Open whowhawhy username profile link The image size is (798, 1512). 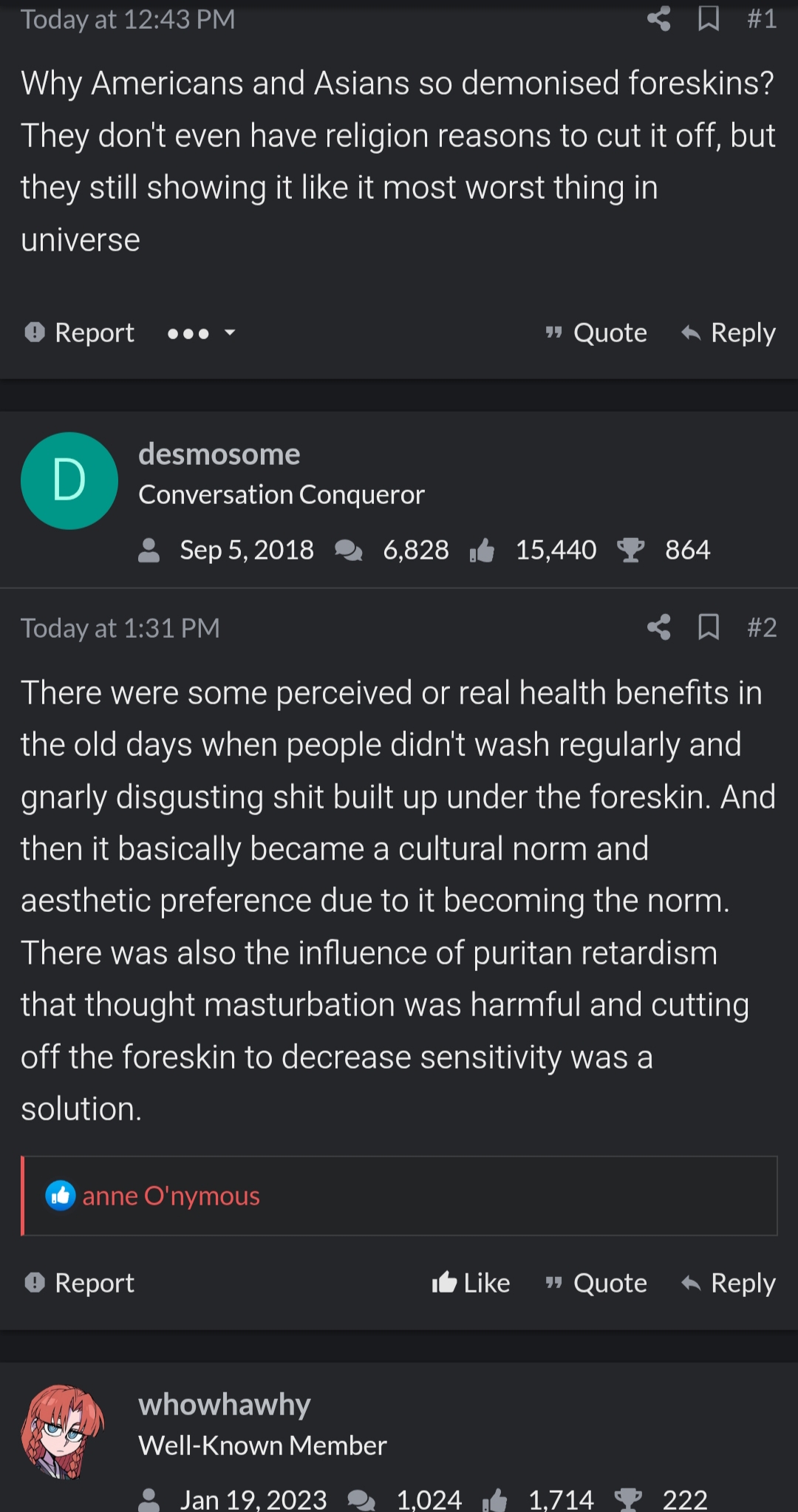click(225, 1404)
